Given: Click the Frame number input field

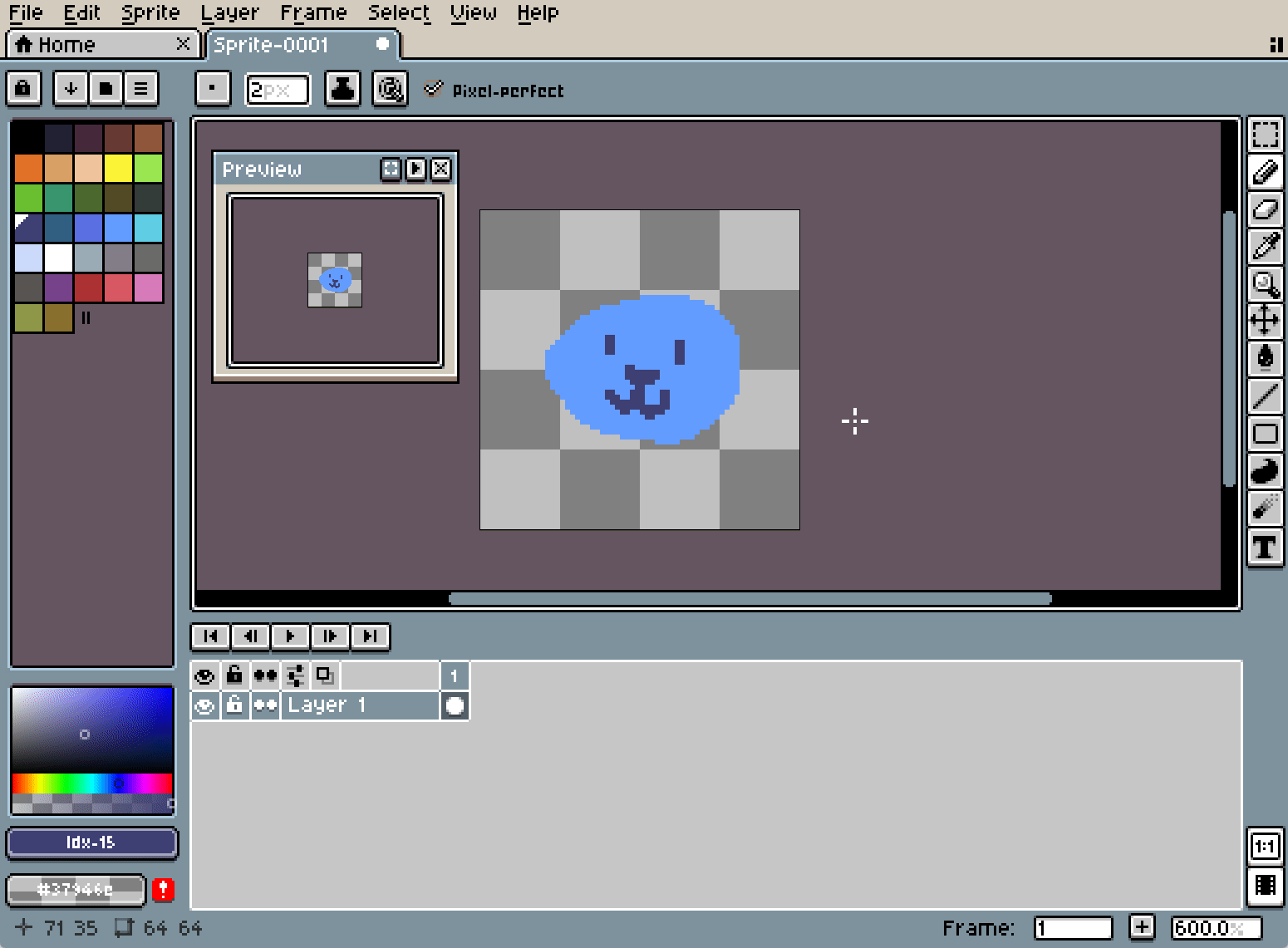Looking at the screenshot, I should (1073, 928).
